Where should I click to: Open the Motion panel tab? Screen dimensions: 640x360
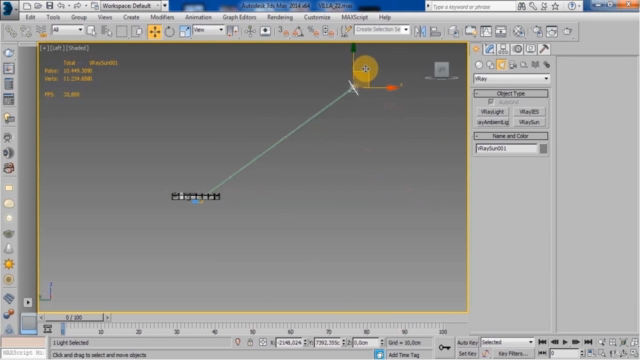tap(517, 49)
